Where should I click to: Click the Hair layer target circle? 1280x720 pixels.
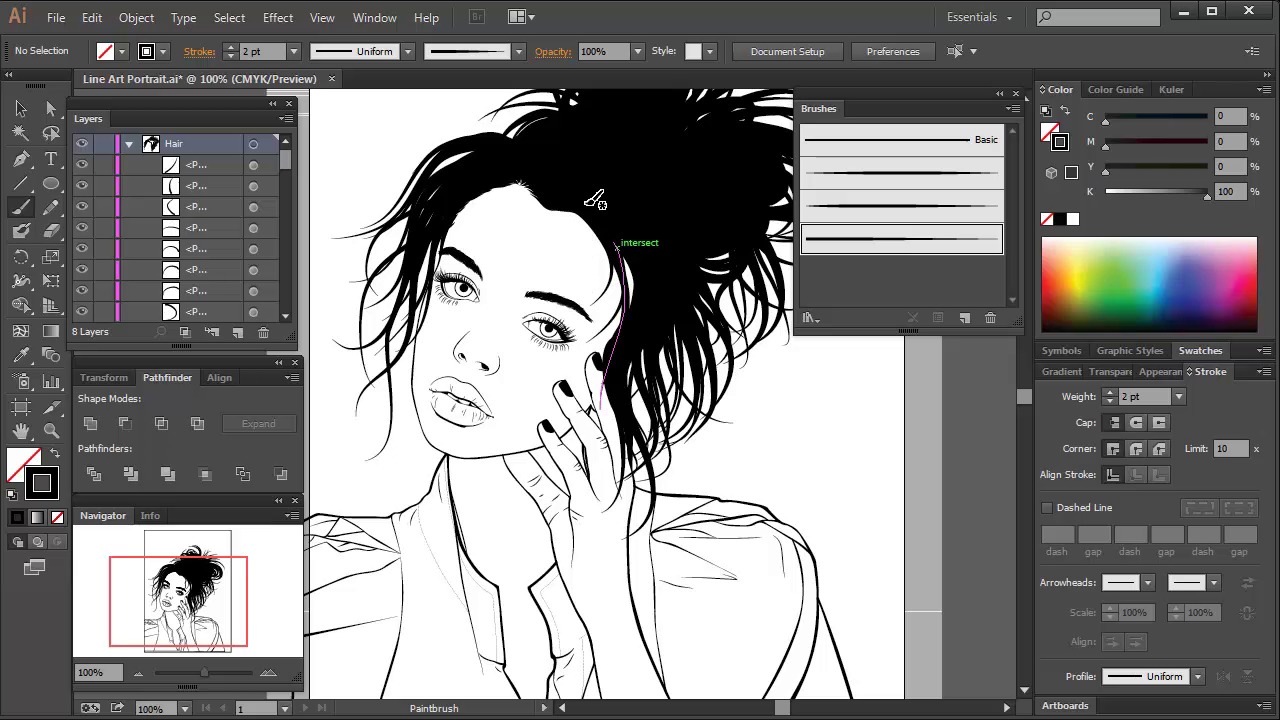click(253, 144)
